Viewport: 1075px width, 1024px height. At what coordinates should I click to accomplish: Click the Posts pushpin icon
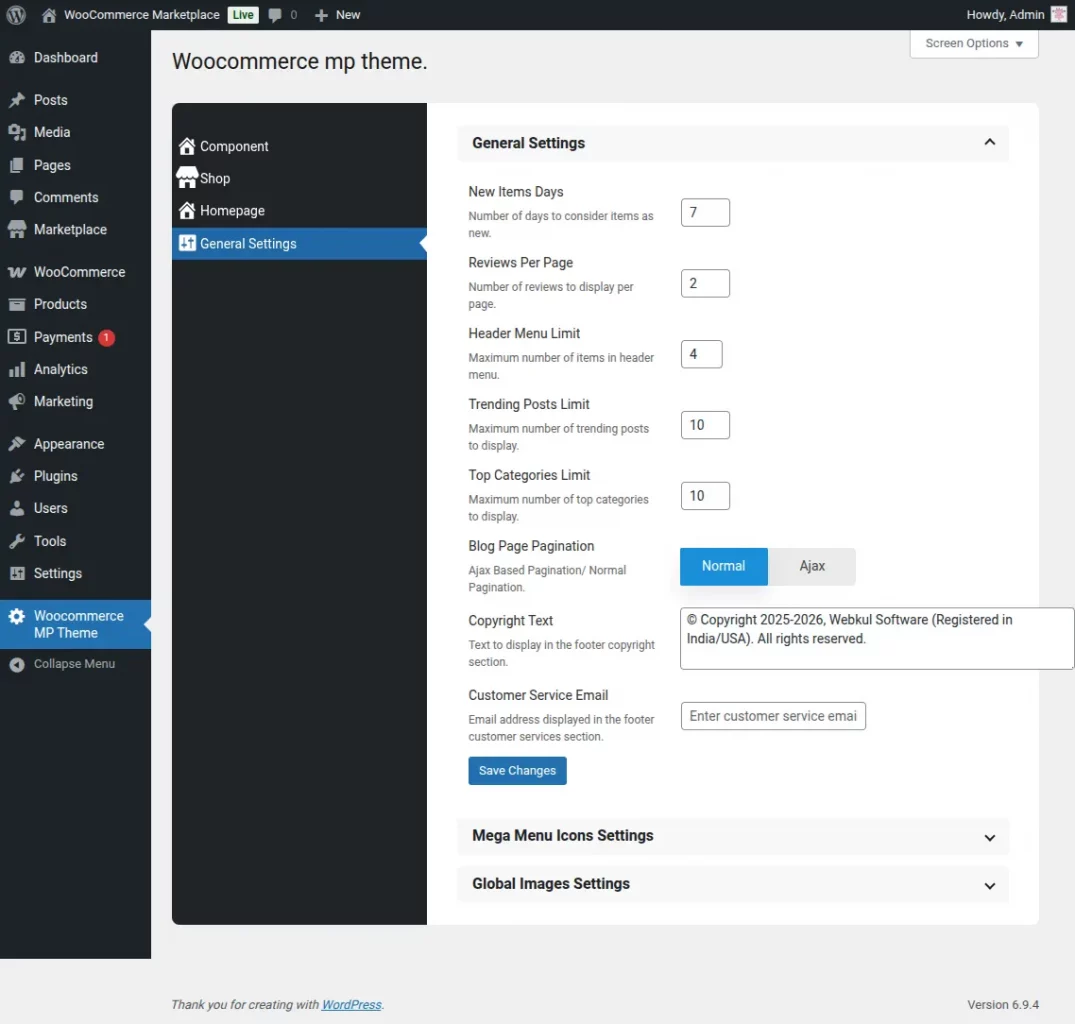click(17, 100)
